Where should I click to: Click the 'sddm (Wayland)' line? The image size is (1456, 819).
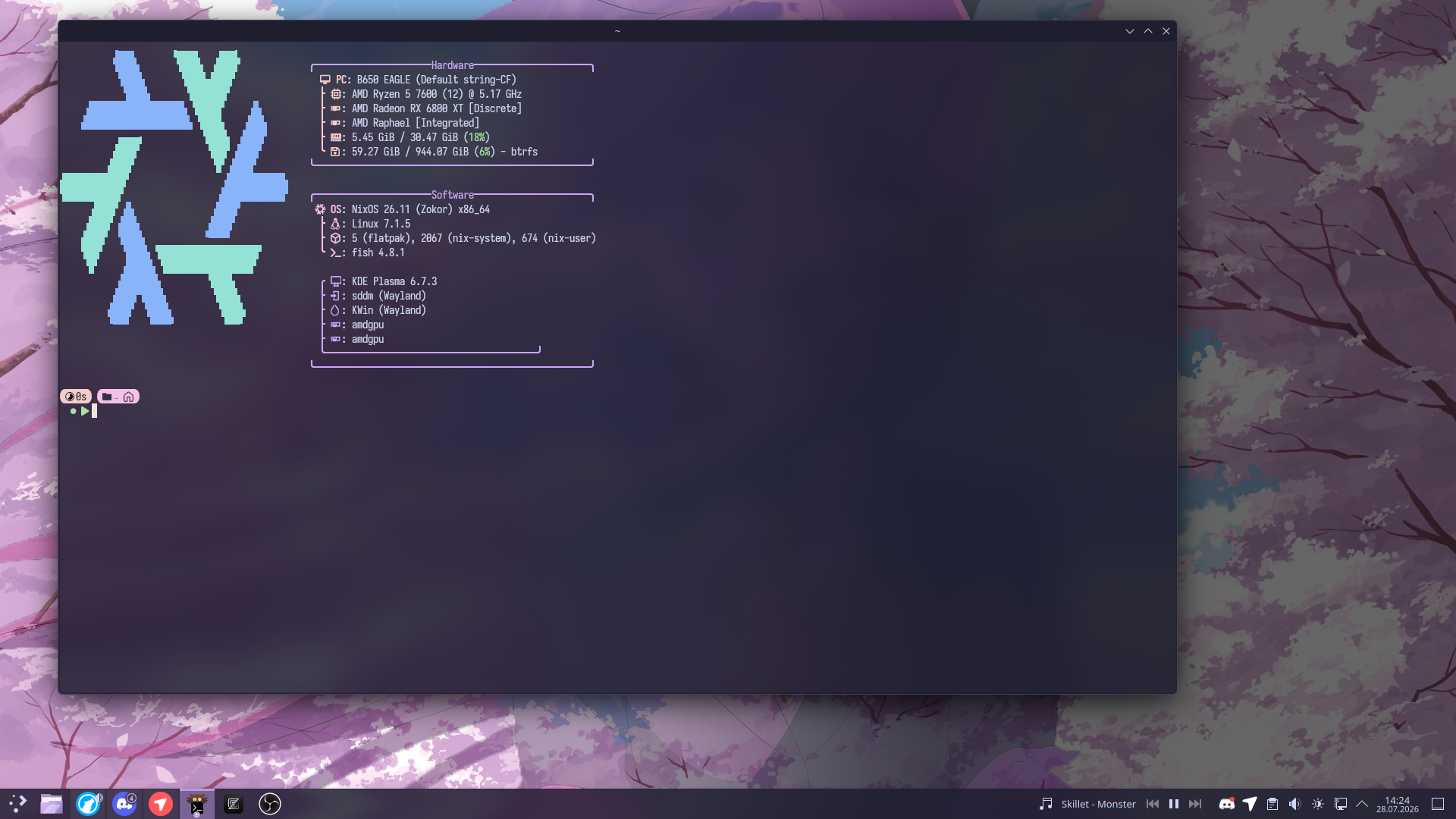pos(378,296)
